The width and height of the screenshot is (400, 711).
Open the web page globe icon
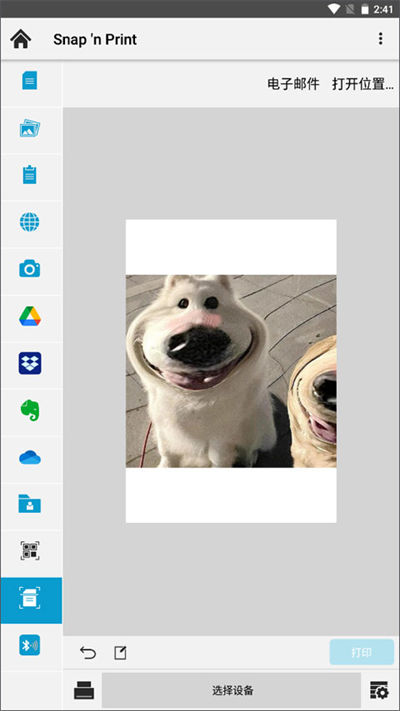coord(30,222)
